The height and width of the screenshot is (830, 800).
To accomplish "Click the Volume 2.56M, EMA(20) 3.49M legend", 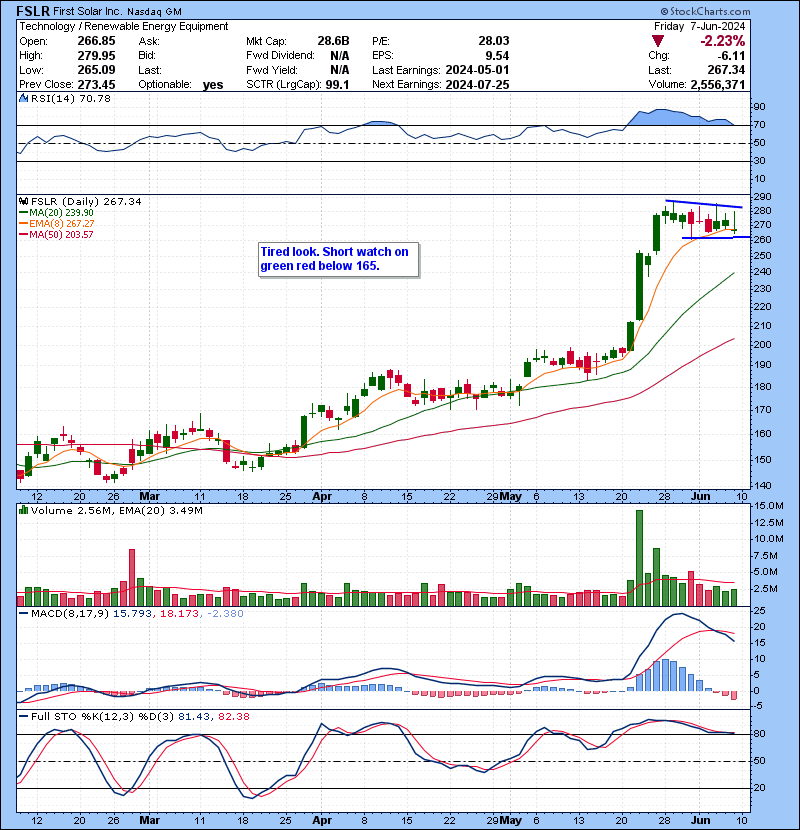I will pos(116,510).
